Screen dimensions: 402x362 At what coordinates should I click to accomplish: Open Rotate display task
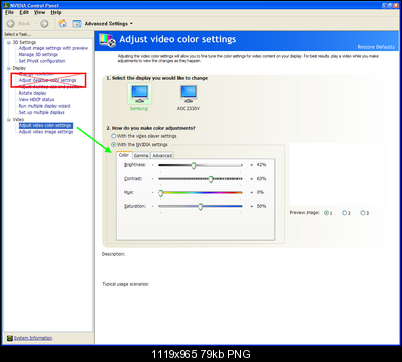coord(32,93)
